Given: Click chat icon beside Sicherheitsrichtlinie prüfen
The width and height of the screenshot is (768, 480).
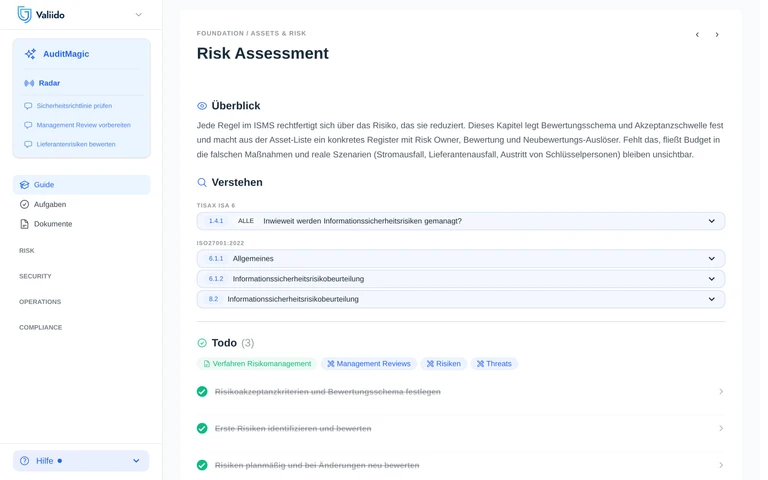Looking at the screenshot, I should coord(28,106).
